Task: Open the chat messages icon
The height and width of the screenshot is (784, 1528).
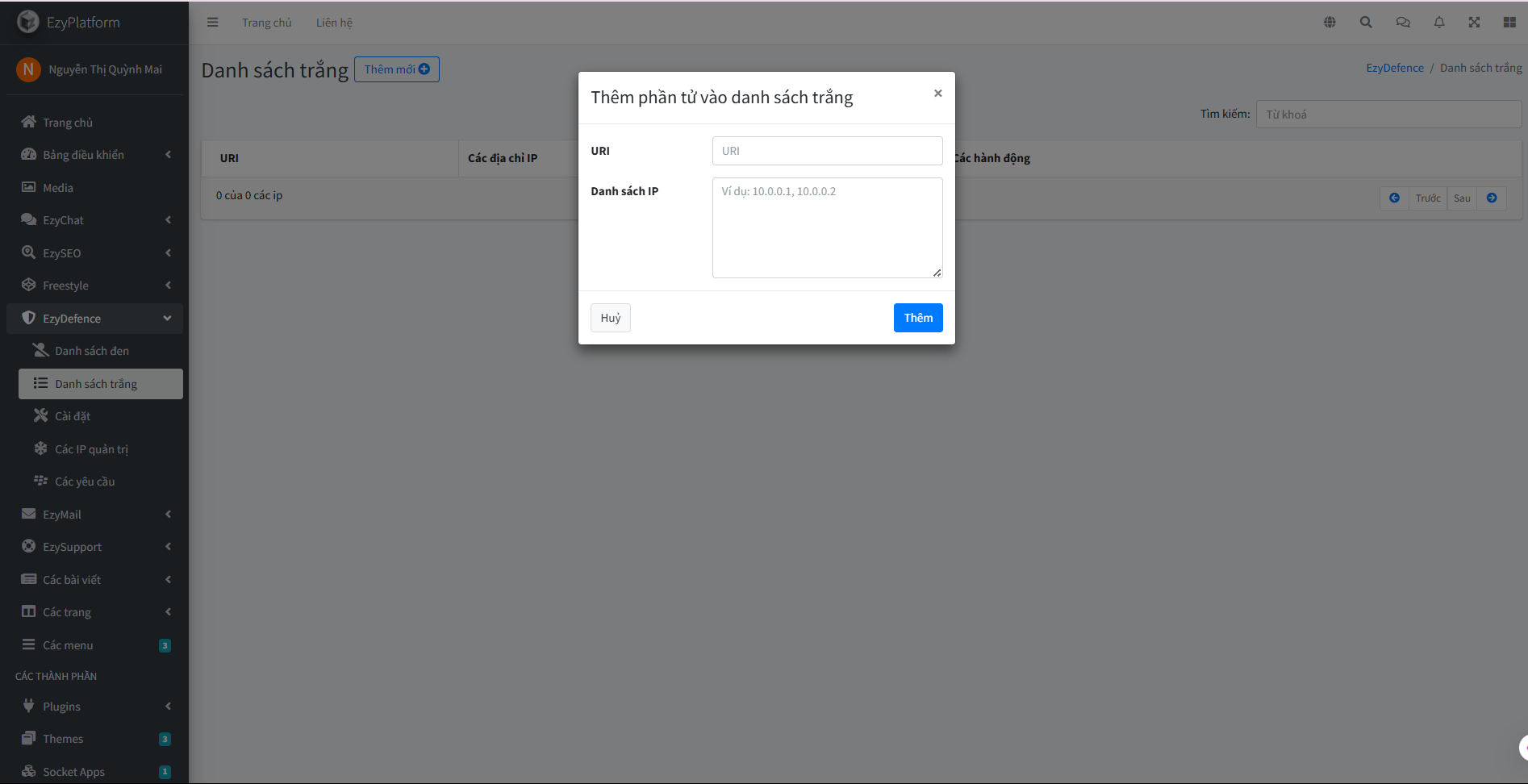Action: [1402, 22]
